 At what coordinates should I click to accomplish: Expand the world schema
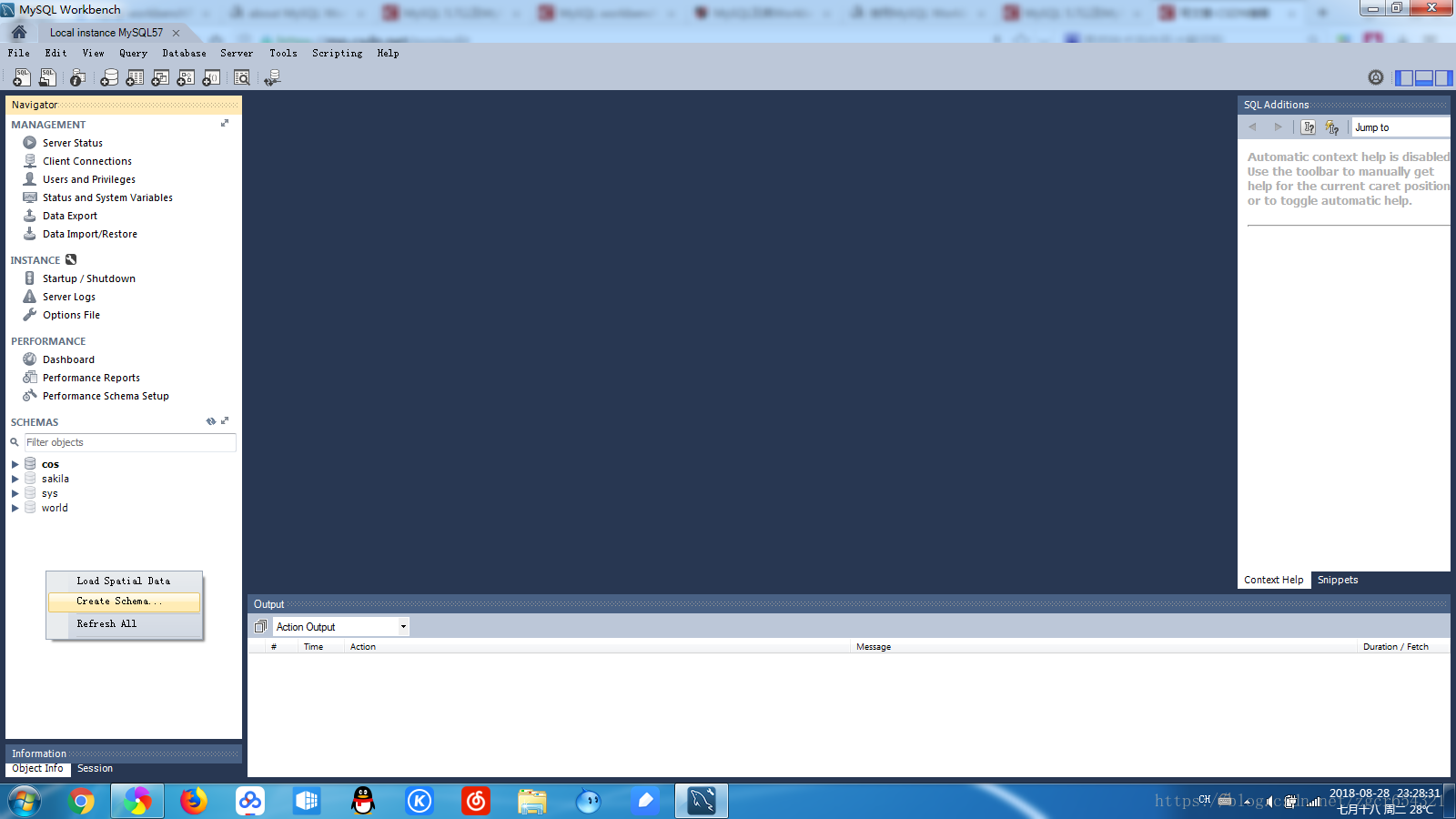15,508
